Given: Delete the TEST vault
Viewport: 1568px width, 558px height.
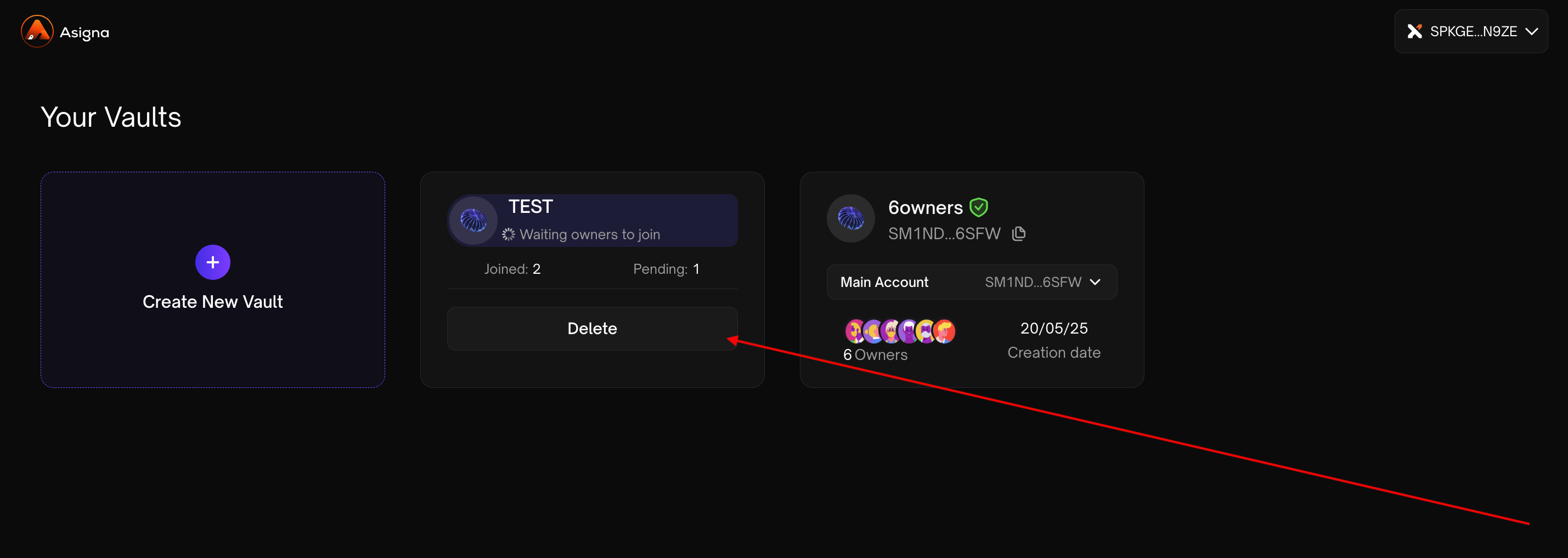Looking at the screenshot, I should coord(591,329).
